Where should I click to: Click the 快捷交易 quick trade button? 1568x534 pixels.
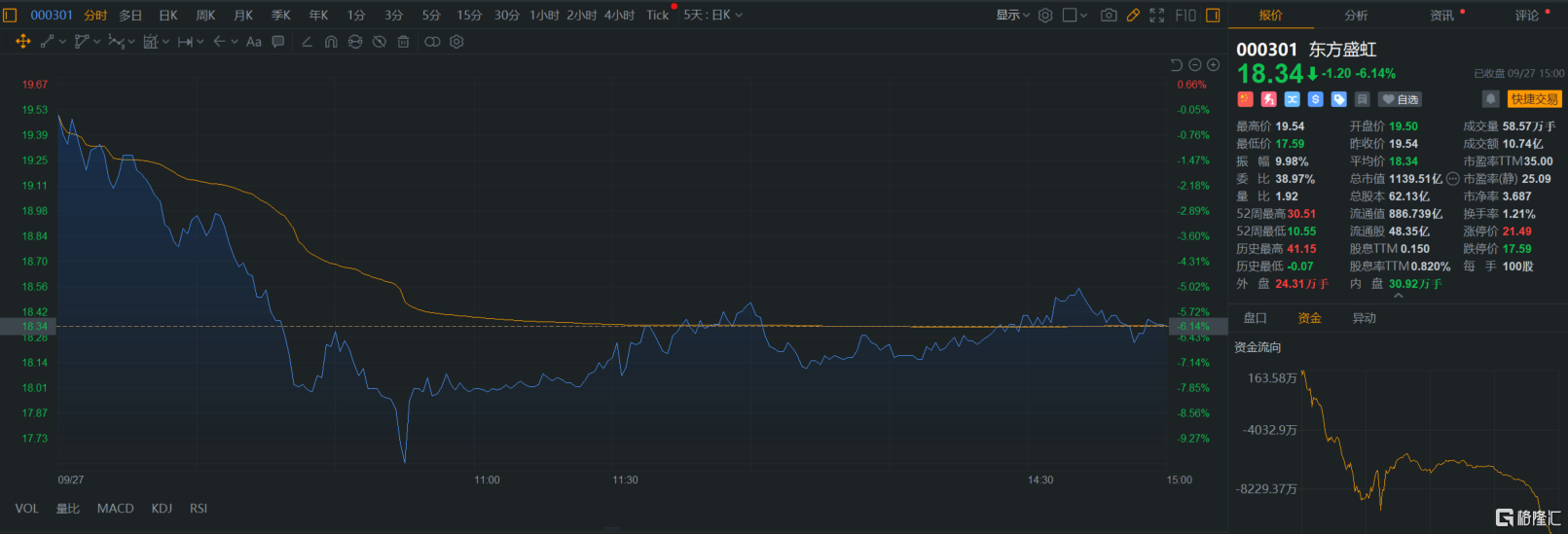1535,99
